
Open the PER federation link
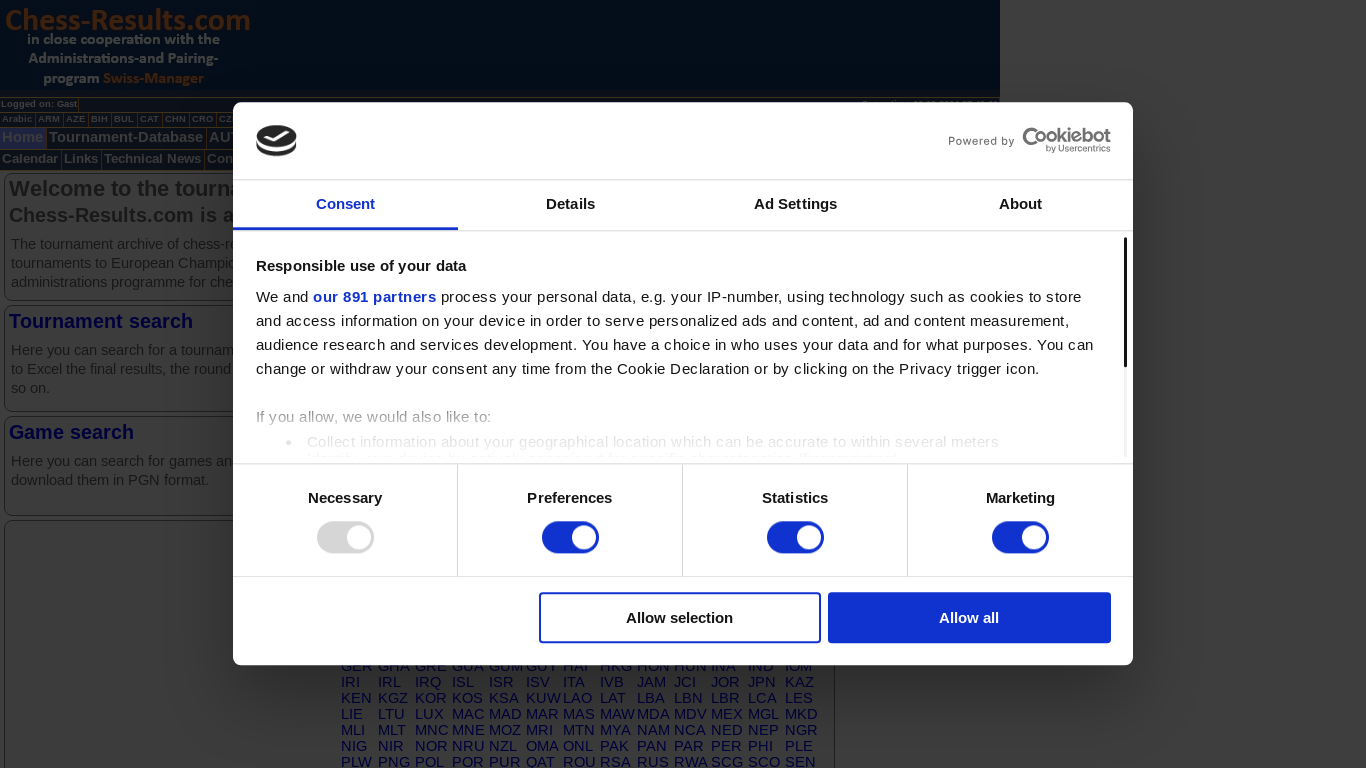coord(726,746)
